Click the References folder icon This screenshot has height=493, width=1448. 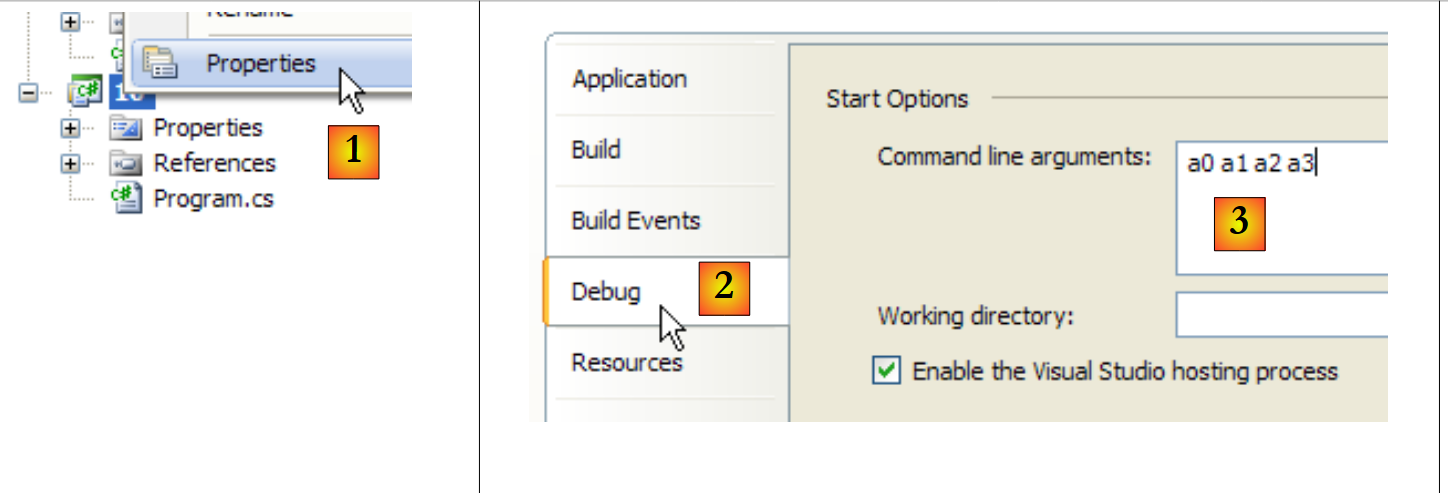point(125,163)
